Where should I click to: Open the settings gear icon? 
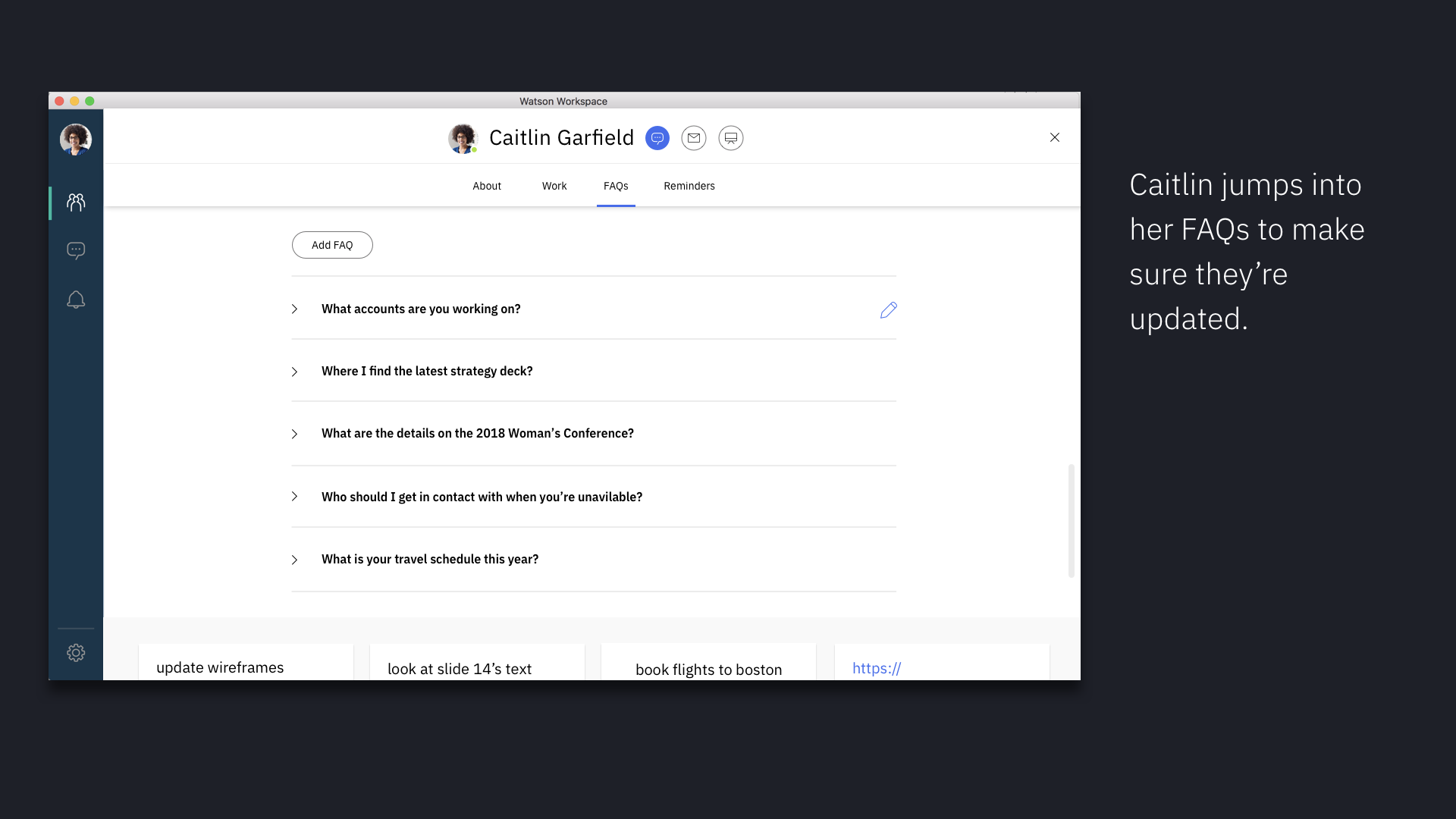(76, 653)
